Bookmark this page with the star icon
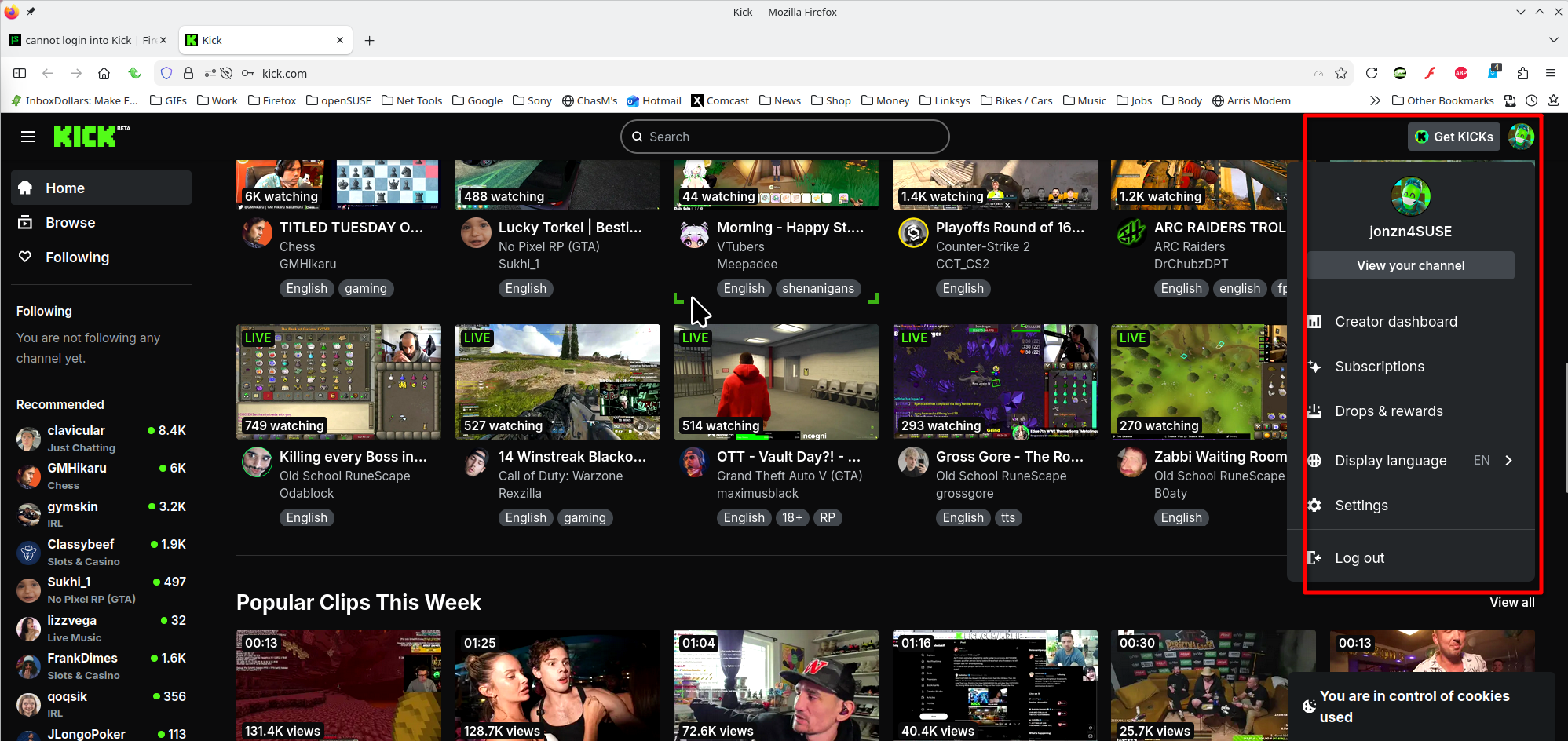The width and height of the screenshot is (1568, 741). pos(1341,73)
